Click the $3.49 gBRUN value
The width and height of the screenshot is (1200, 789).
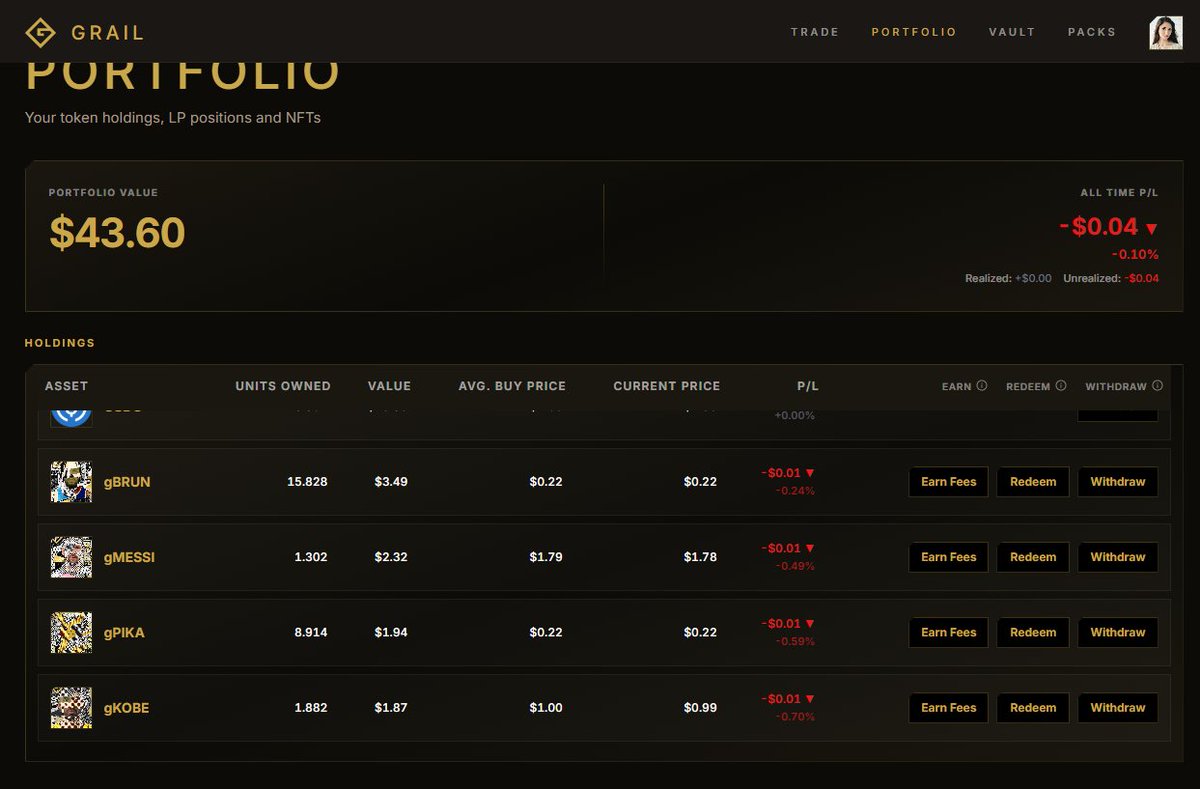[x=391, y=482]
